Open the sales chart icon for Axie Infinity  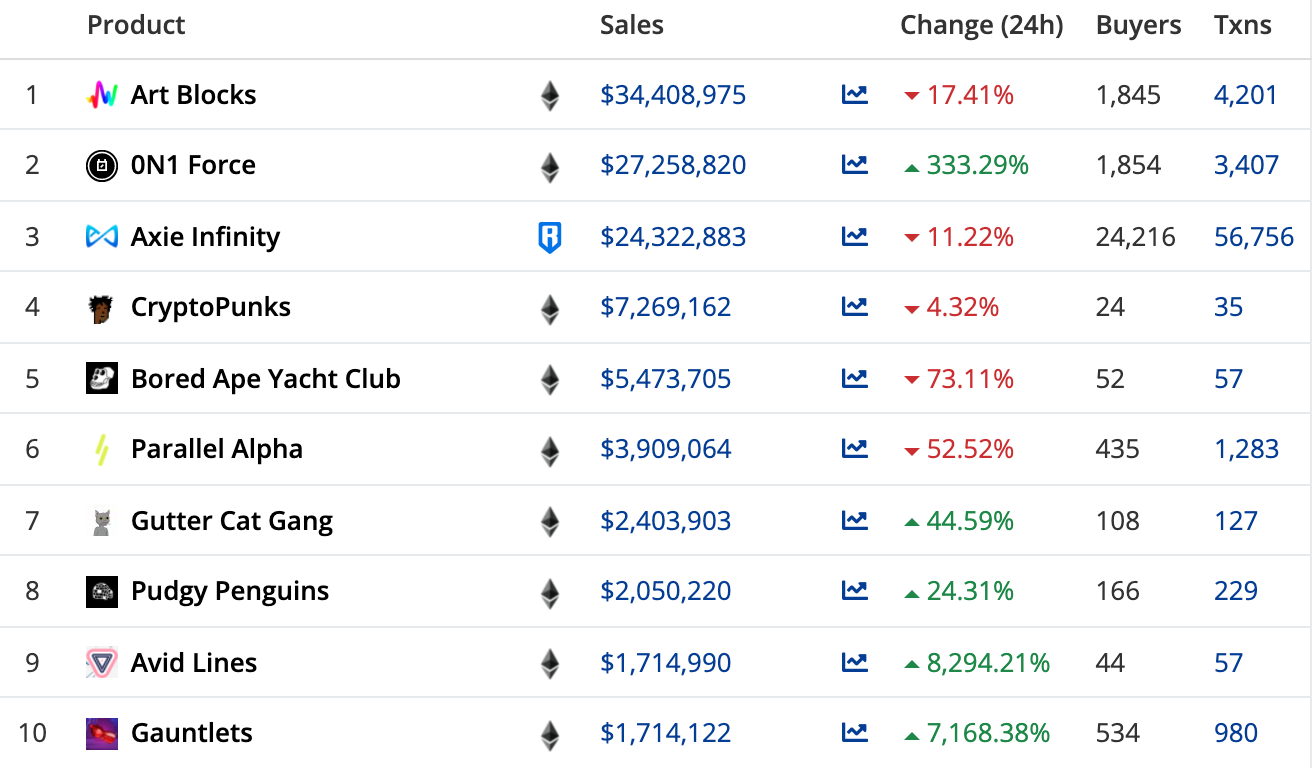[x=855, y=237]
